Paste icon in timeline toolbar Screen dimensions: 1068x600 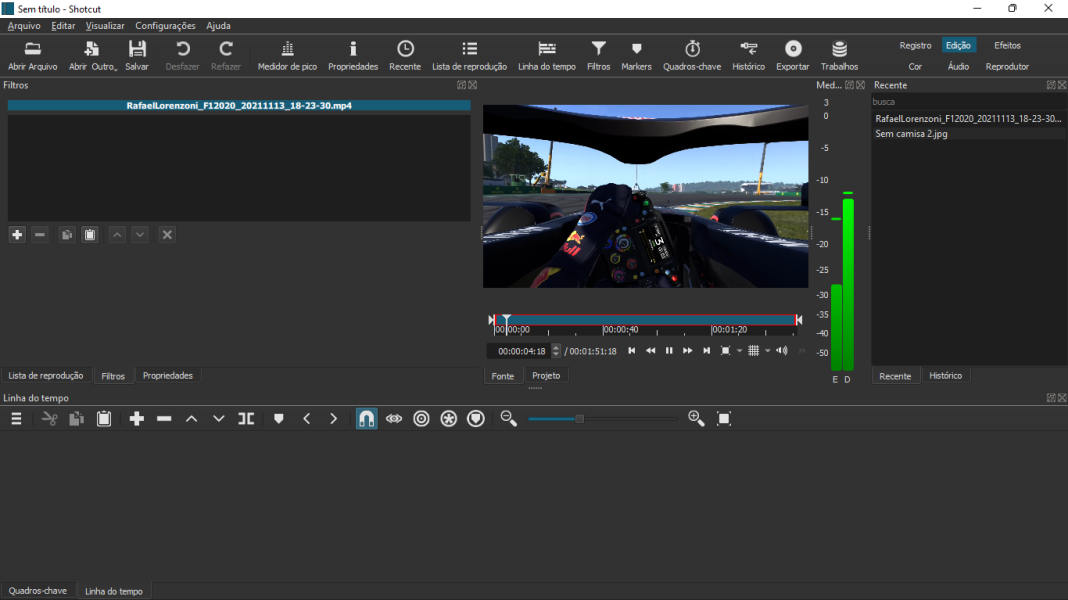click(104, 419)
